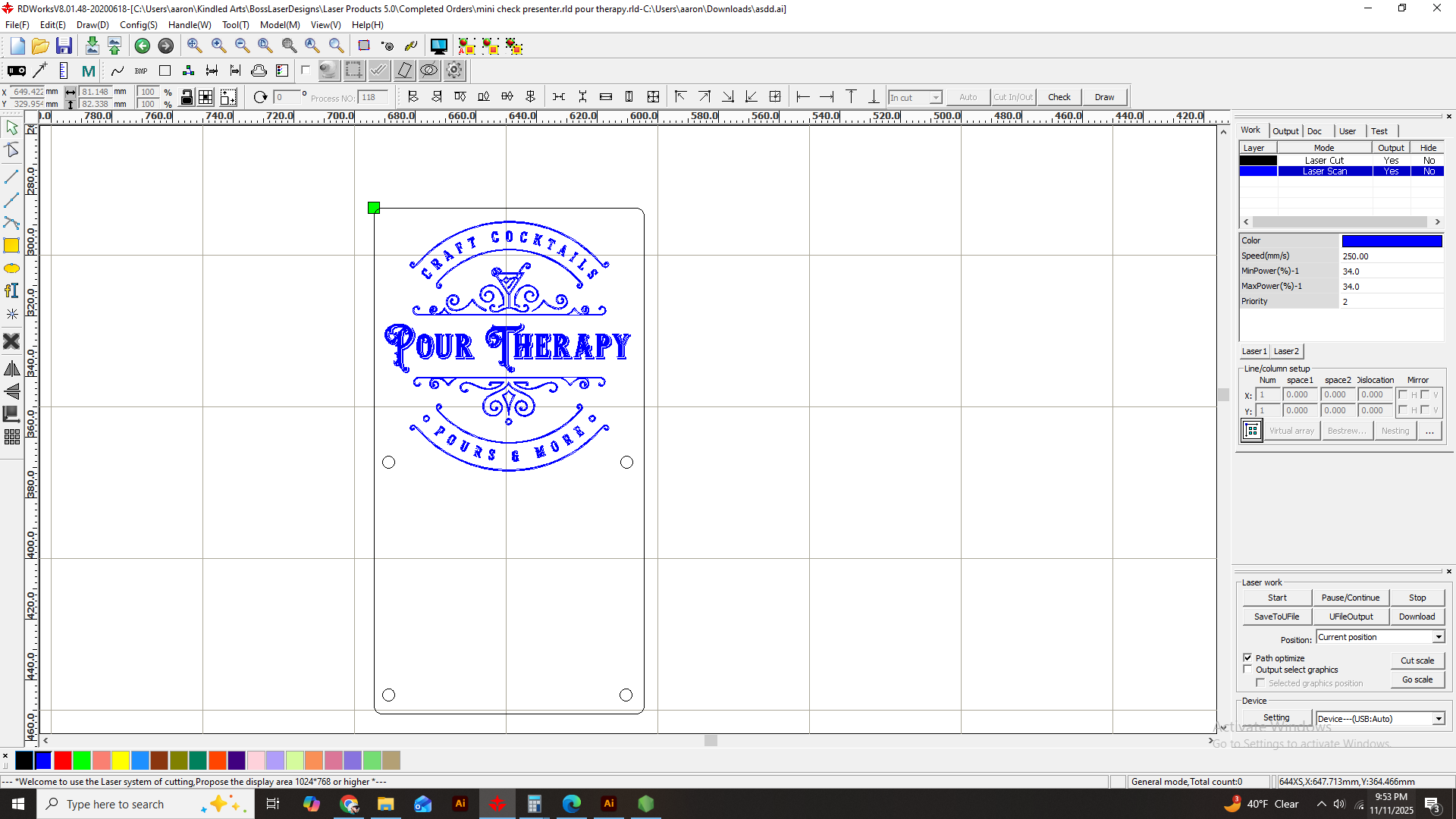Check the X row H mirror box

1403,394
